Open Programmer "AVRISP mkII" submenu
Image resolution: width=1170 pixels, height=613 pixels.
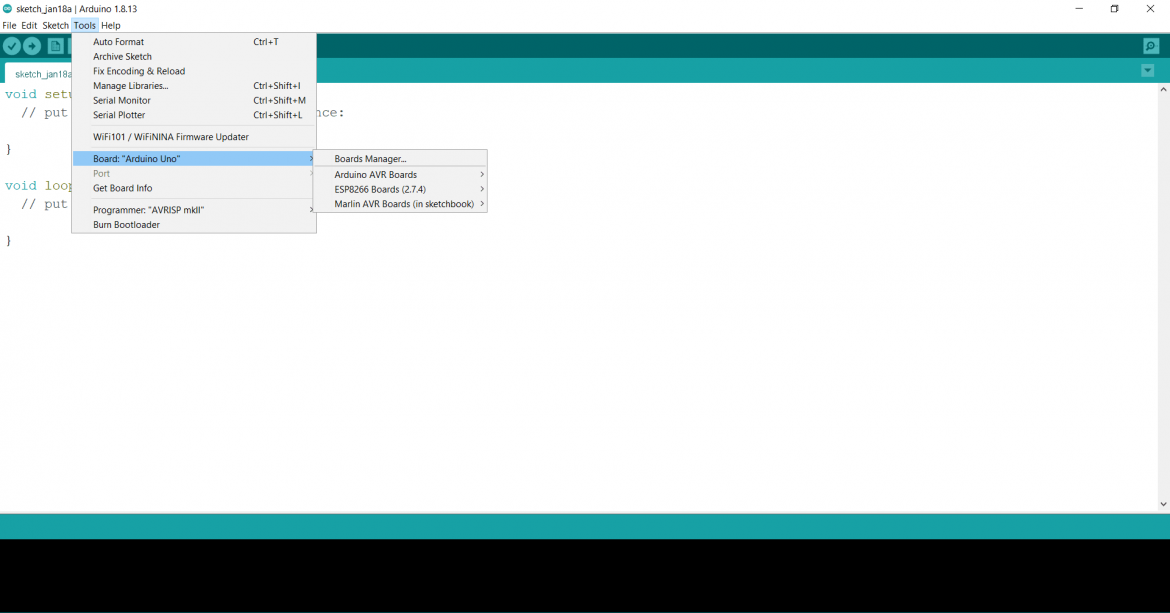(x=149, y=210)
